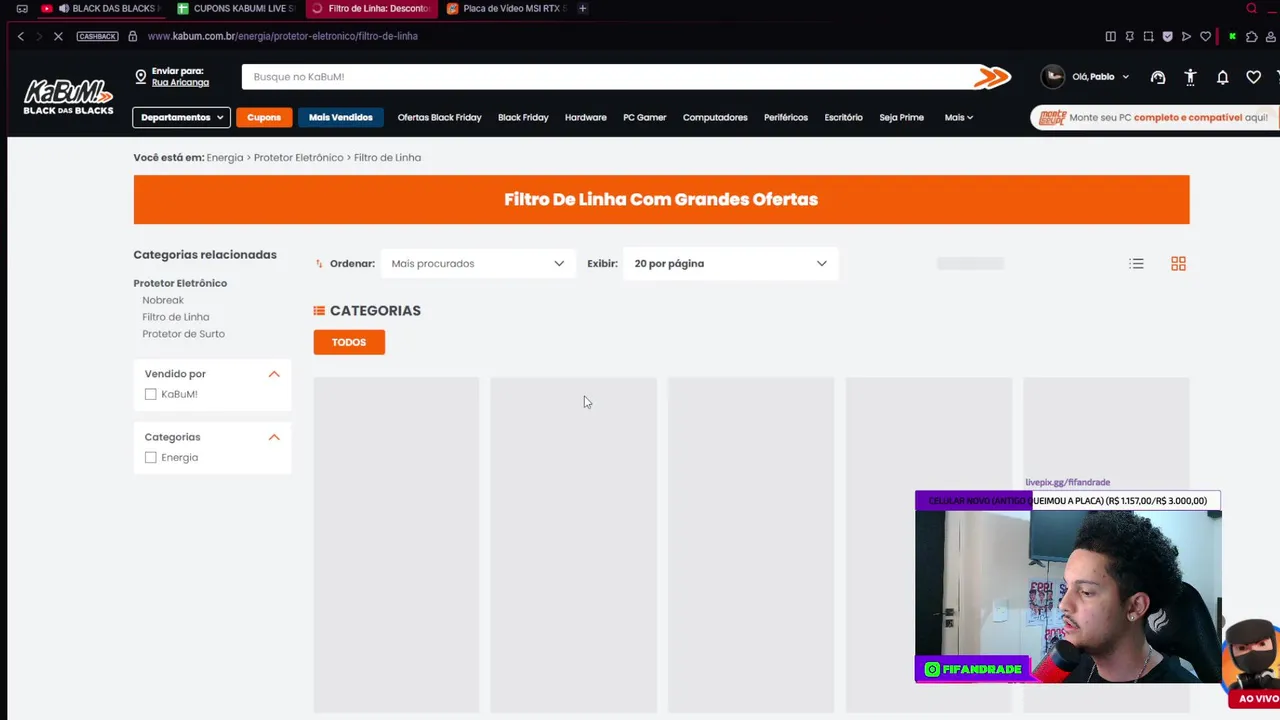
Task: Open 'PC Gamer' menu item
Action: tap(644, 117)
